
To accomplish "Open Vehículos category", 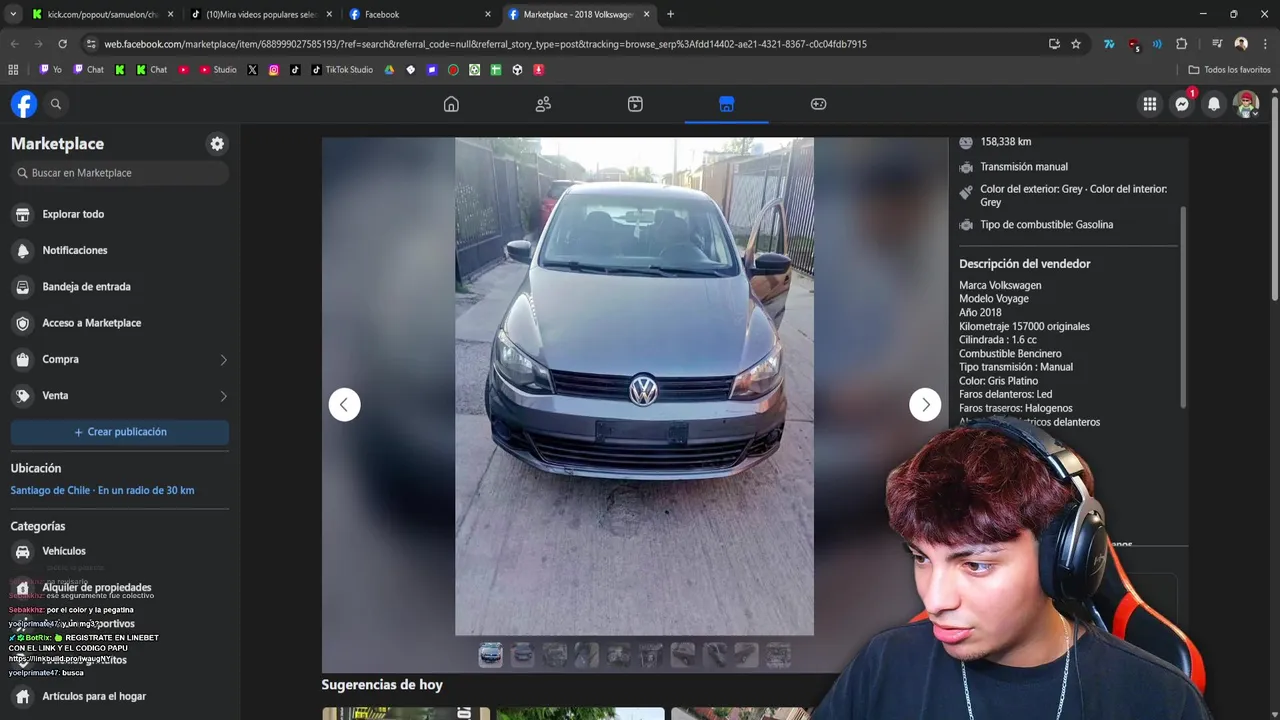I will 120,551.
